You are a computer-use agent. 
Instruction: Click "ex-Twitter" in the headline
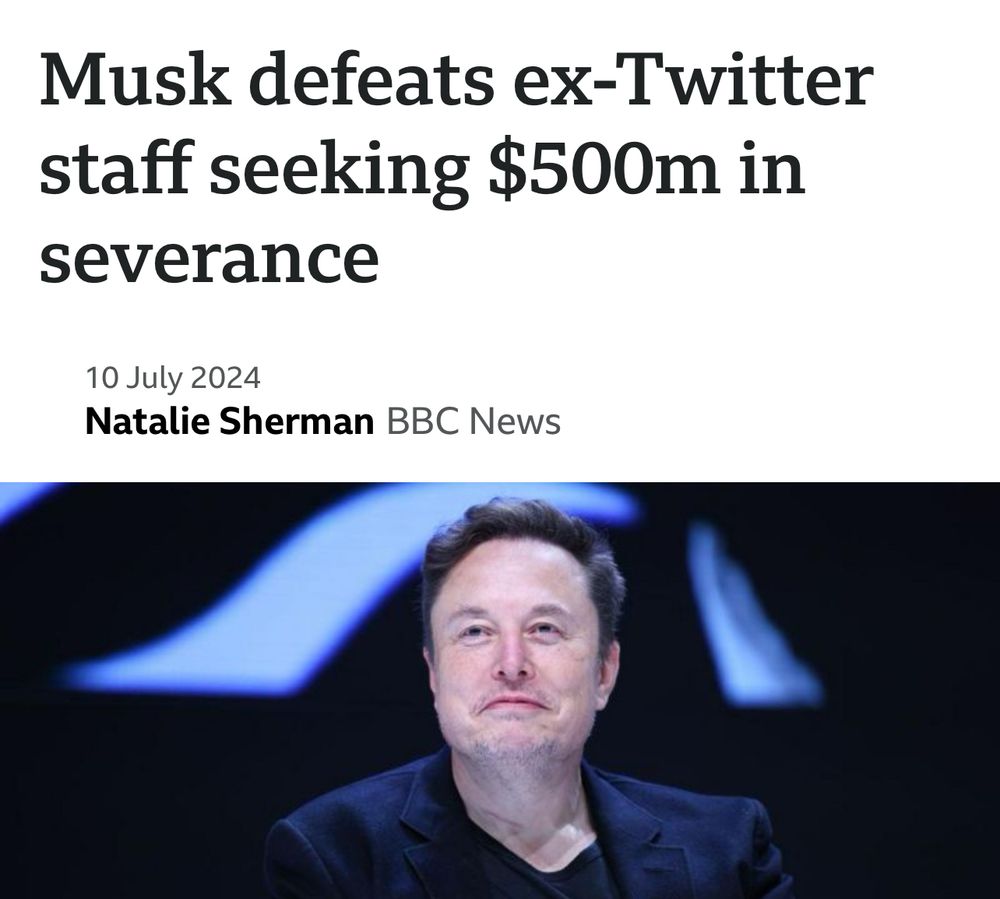(693, 80)
